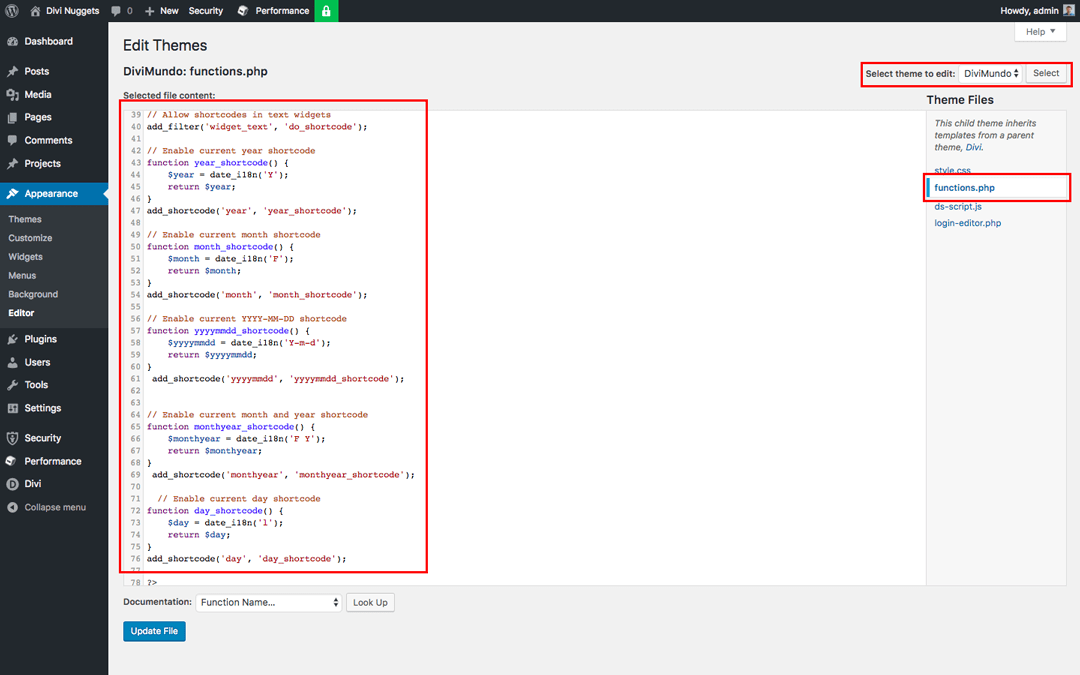
Task: Open the New menu in the admin bar
Action: pos(160,11)
